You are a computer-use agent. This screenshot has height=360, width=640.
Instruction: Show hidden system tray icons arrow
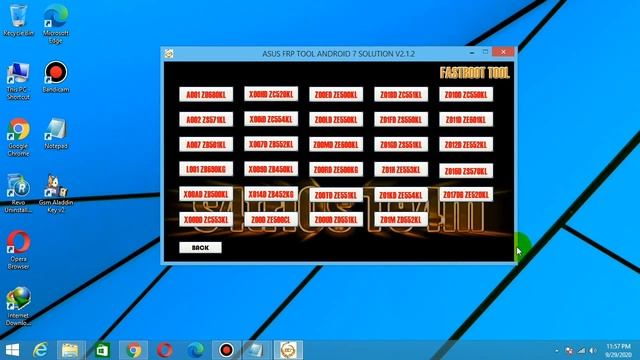[557, 351]
